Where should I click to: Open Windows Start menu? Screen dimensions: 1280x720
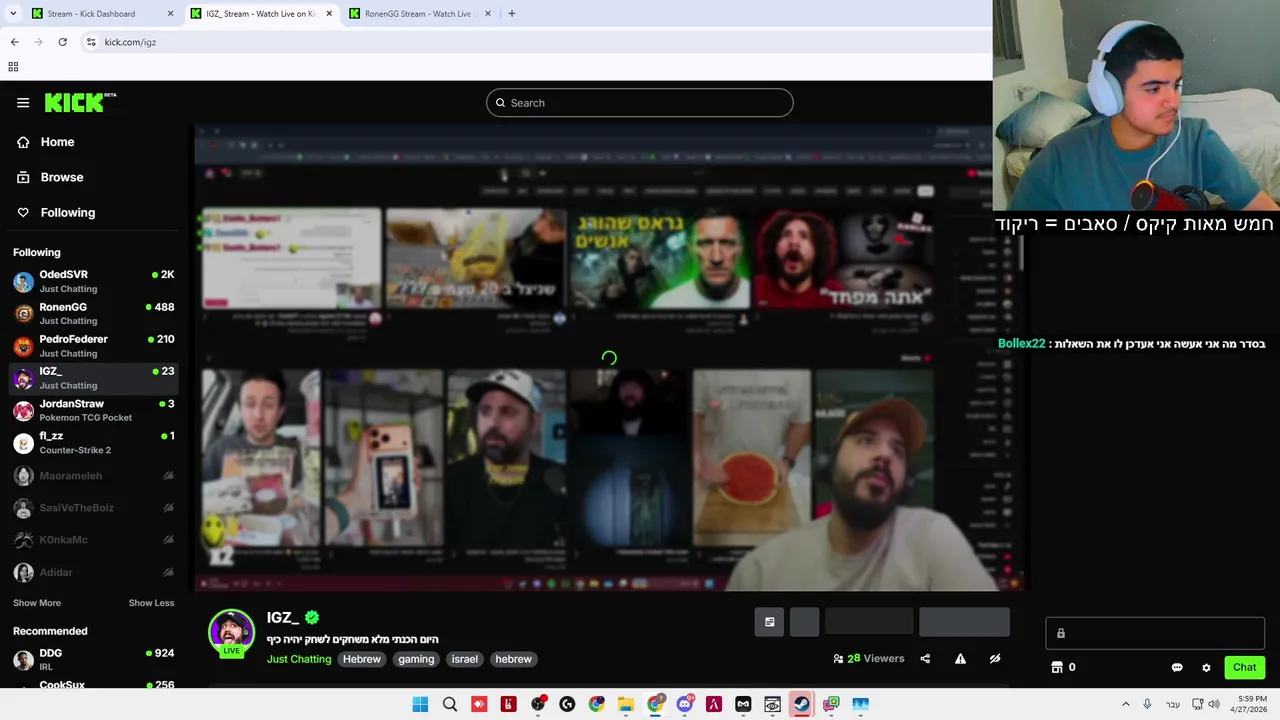(x=420, y=704)
